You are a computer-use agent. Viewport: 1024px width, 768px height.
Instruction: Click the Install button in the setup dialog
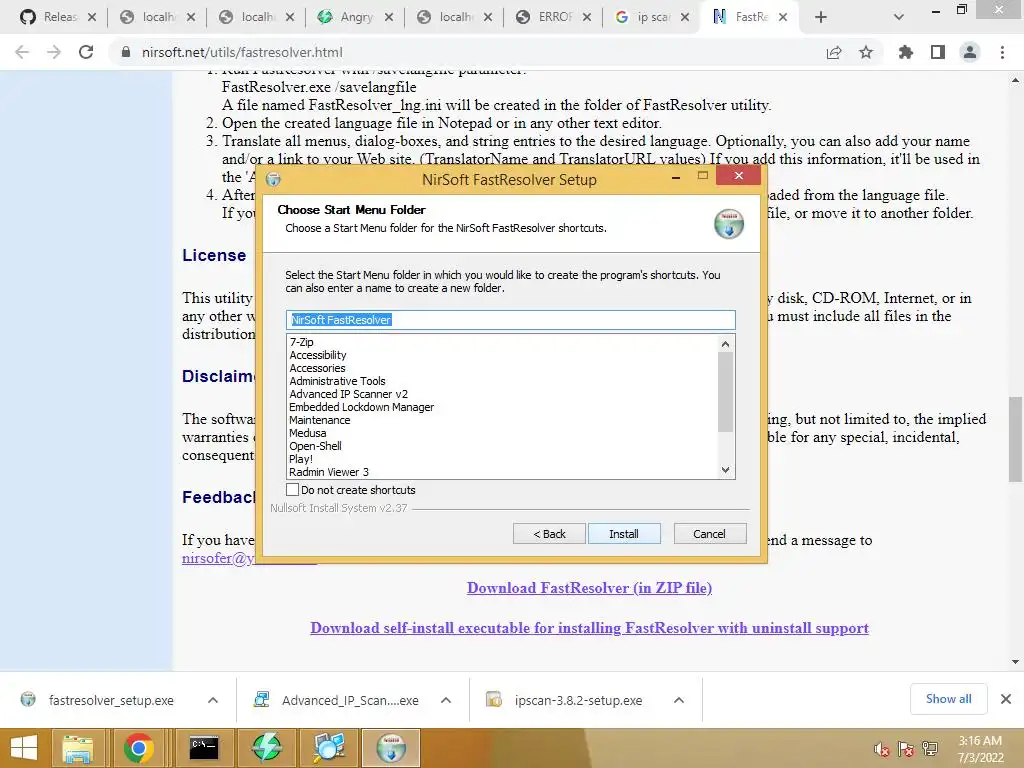point(624,534)
